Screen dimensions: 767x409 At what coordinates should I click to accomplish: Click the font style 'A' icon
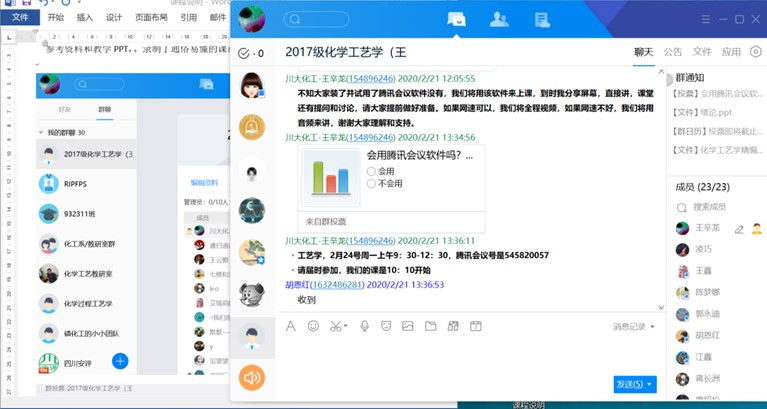(x=291, y=326)
